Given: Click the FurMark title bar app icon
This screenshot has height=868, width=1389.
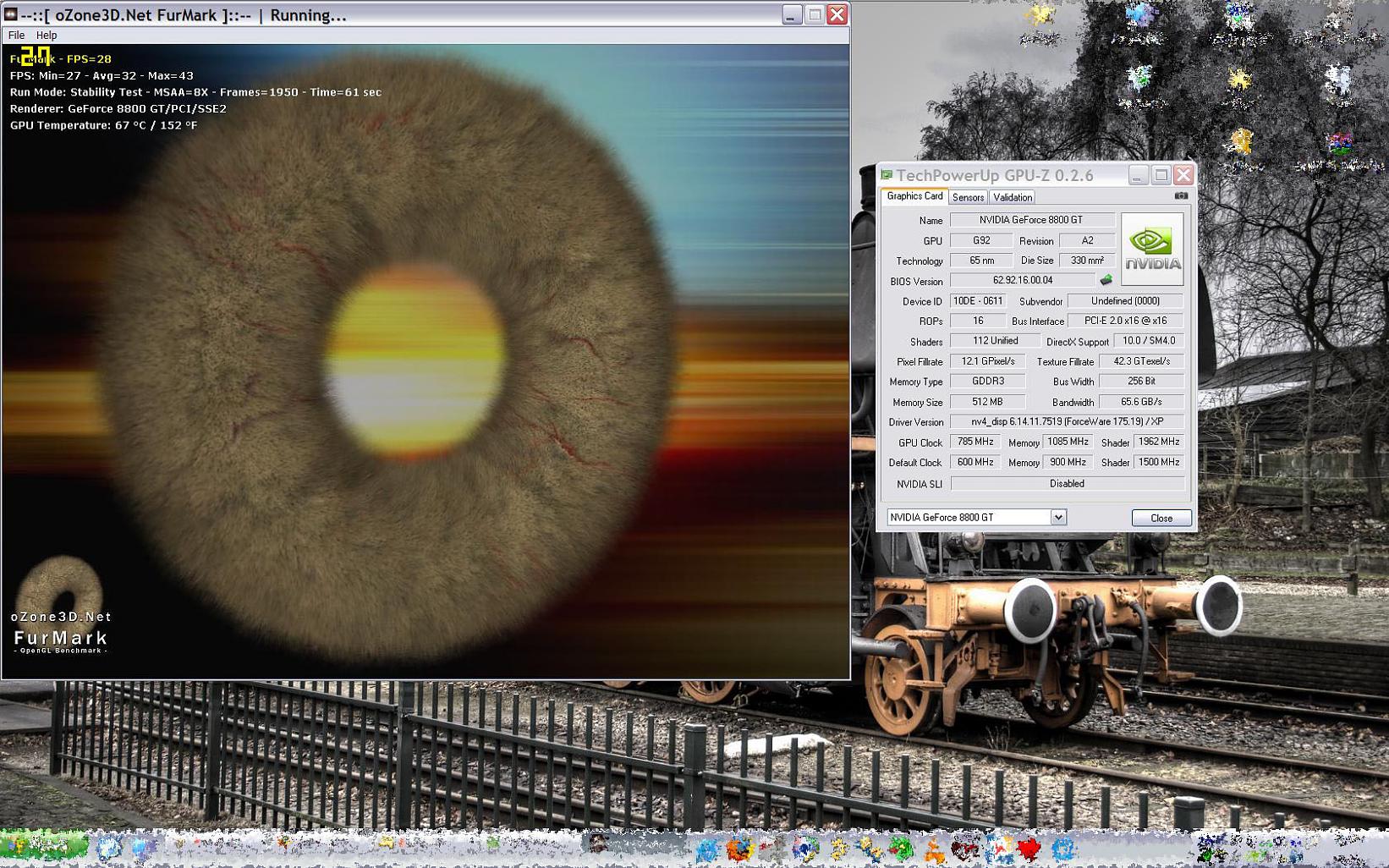Looking at the screenshot, I should (x=11, y=14).
